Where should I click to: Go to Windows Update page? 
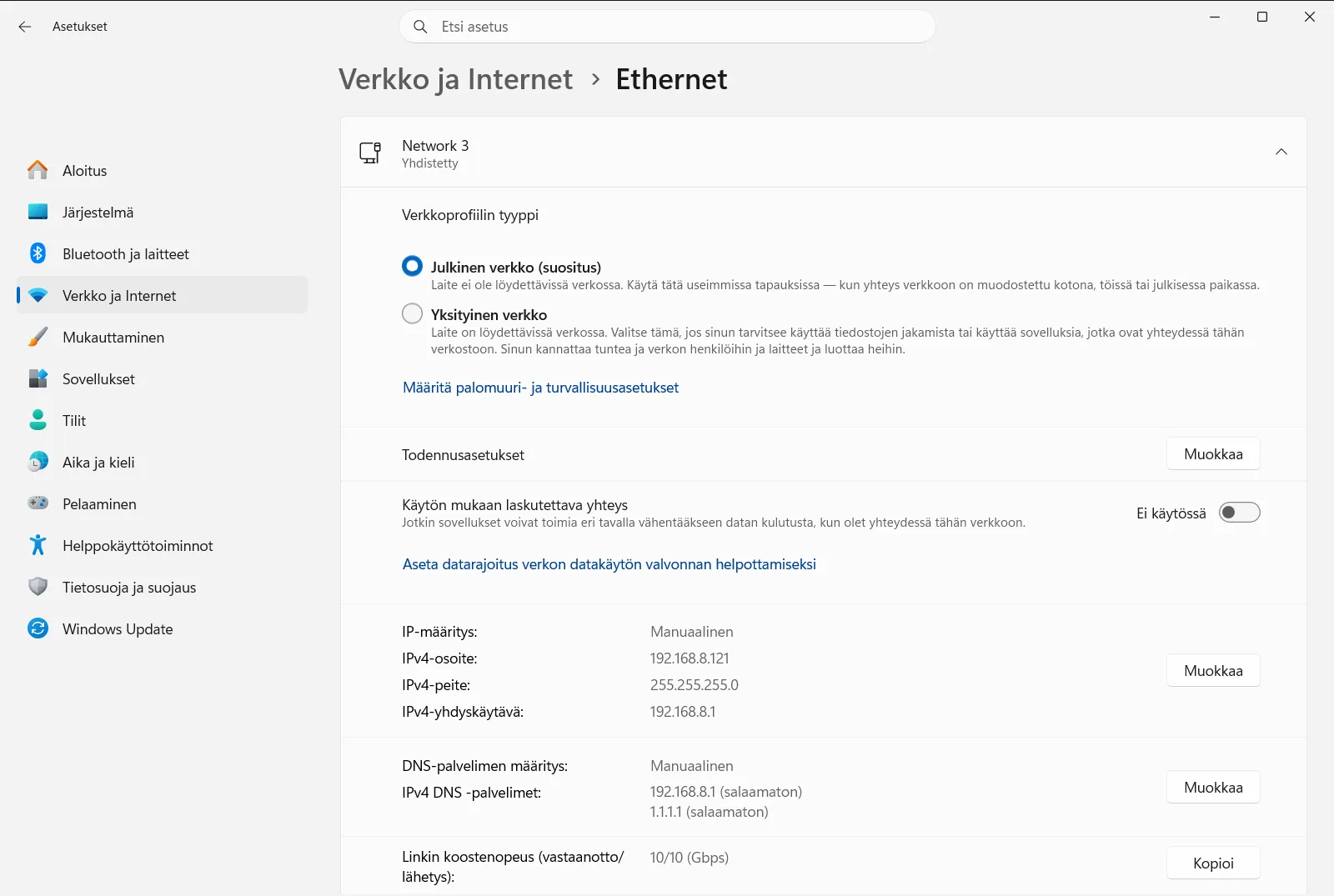[x=162, y=628]
